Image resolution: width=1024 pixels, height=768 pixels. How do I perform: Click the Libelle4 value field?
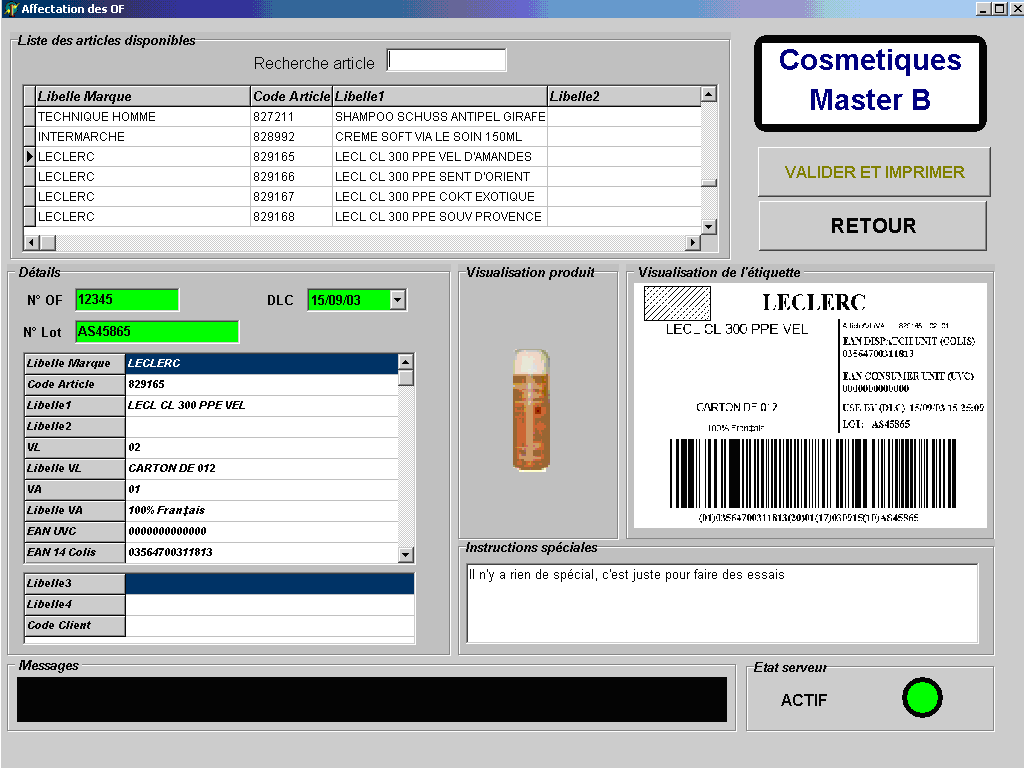coord(270,604)
